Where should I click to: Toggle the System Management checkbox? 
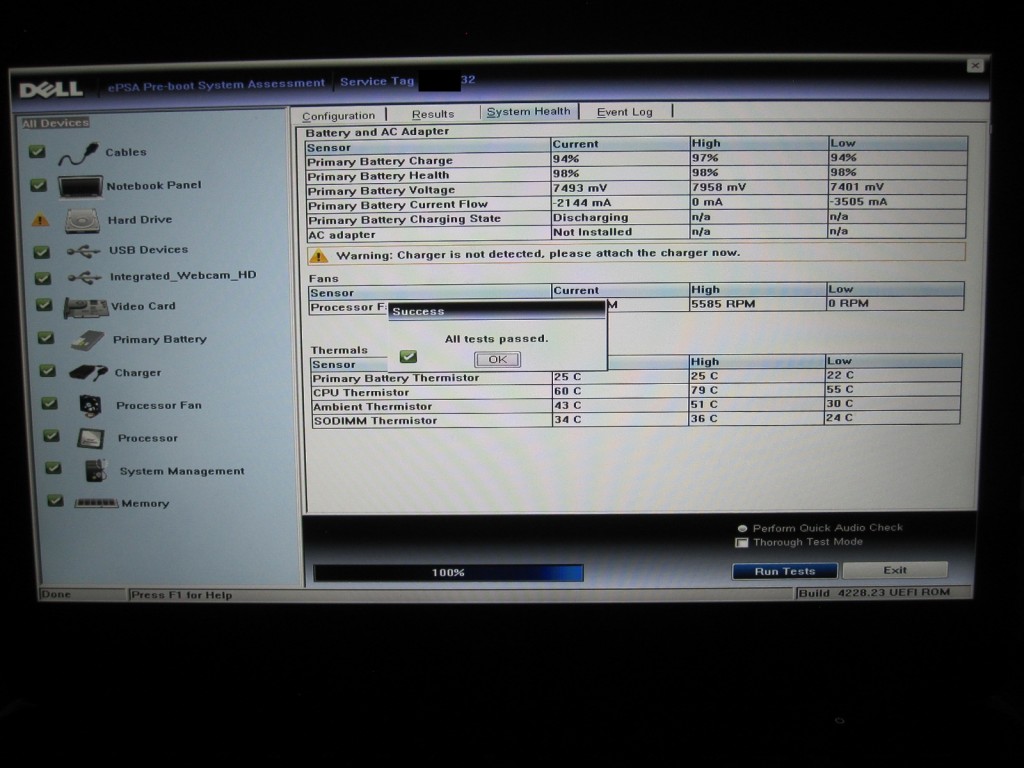pos(54,468)
